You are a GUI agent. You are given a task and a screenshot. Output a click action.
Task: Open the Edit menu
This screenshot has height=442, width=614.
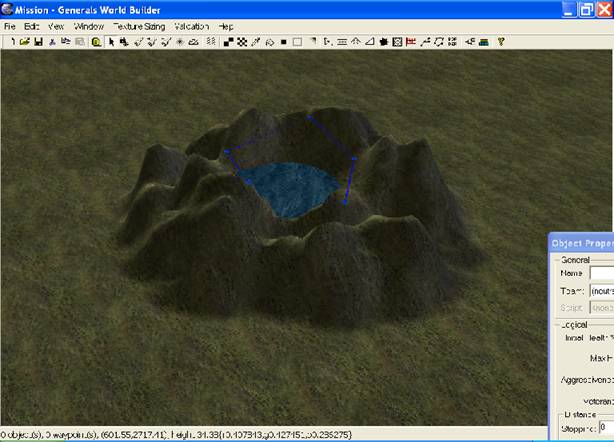[x=31, y=27]
